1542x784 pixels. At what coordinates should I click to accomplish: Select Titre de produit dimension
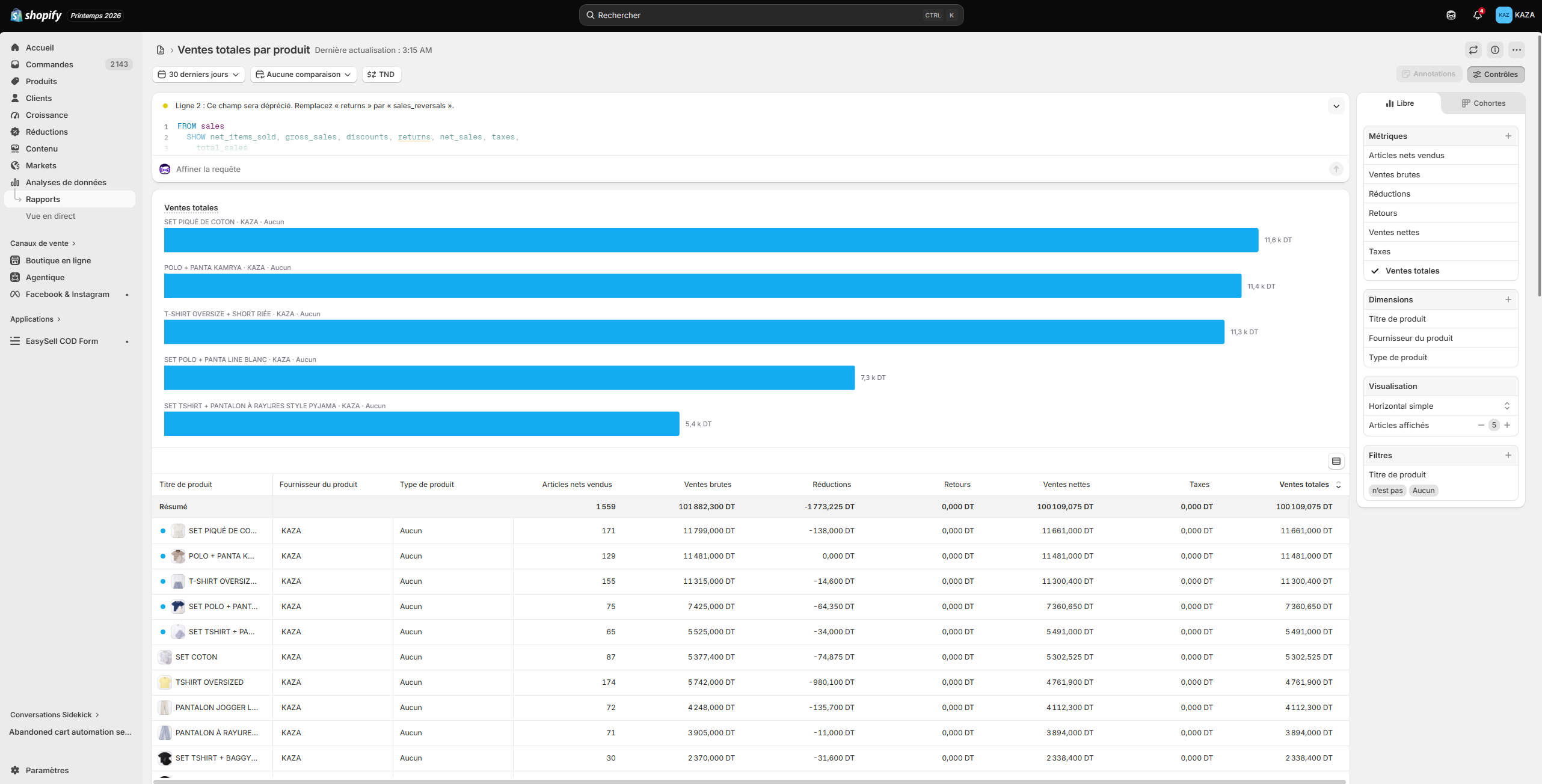tap(1441, 319)
